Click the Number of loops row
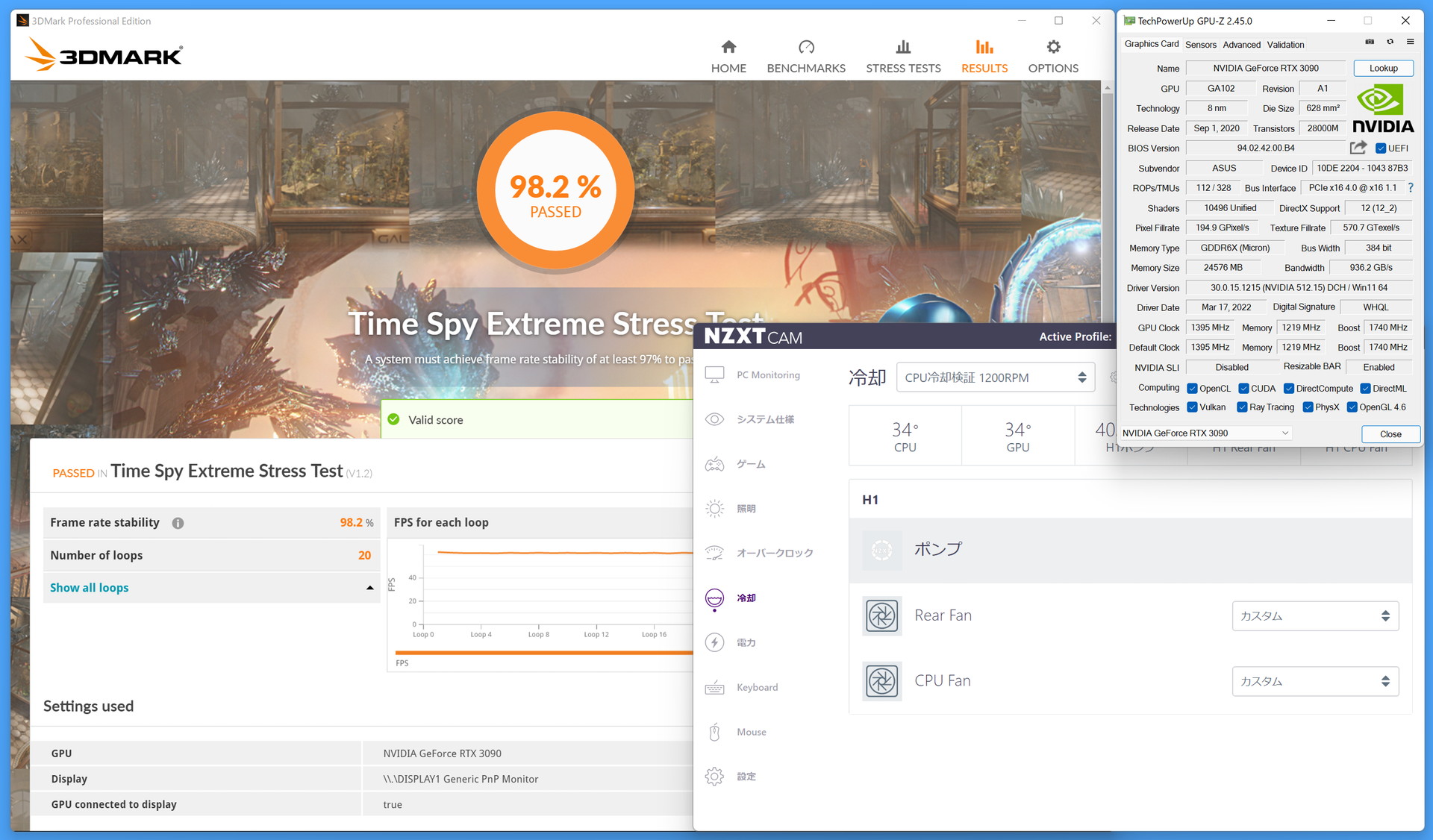Image resolution: width=1433 pixels, height=840 pixels. pos(211,555)
